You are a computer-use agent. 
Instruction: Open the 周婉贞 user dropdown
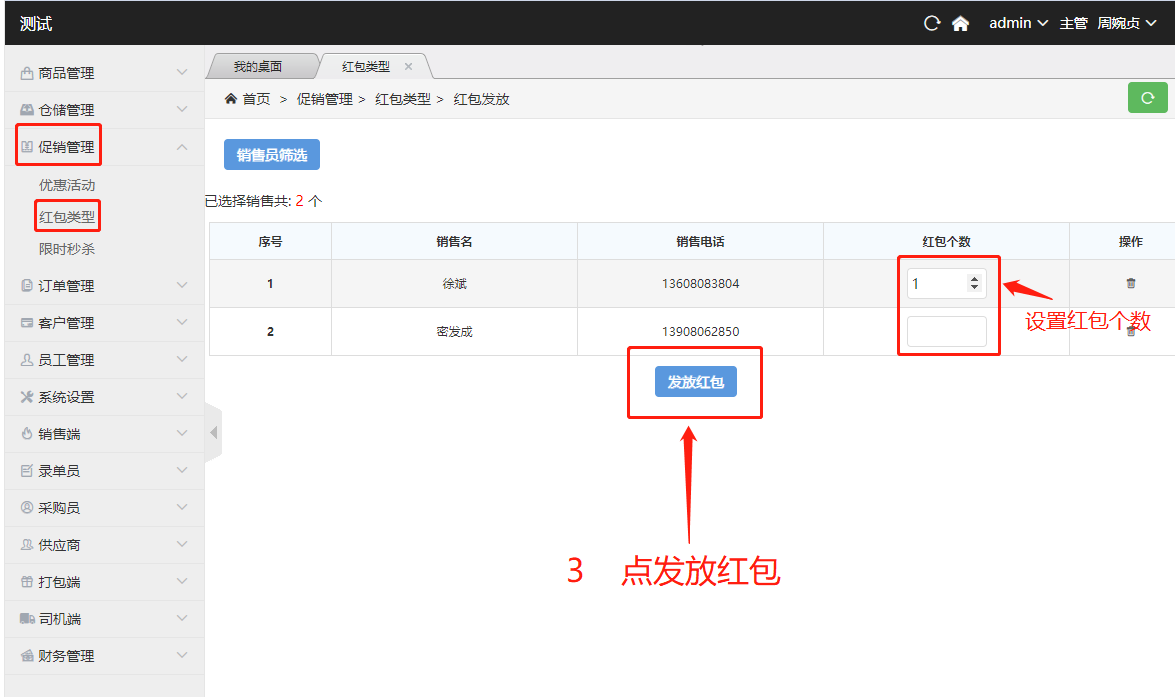pos(1125,23)
